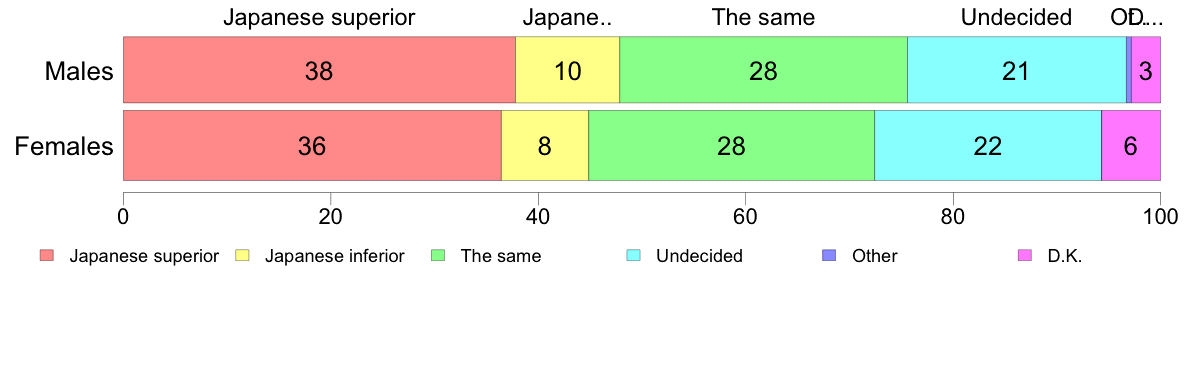Select the Males yellow segment labeled 10
The height and width of the screenshot is (368, 1188).
(x=567, y=70)
